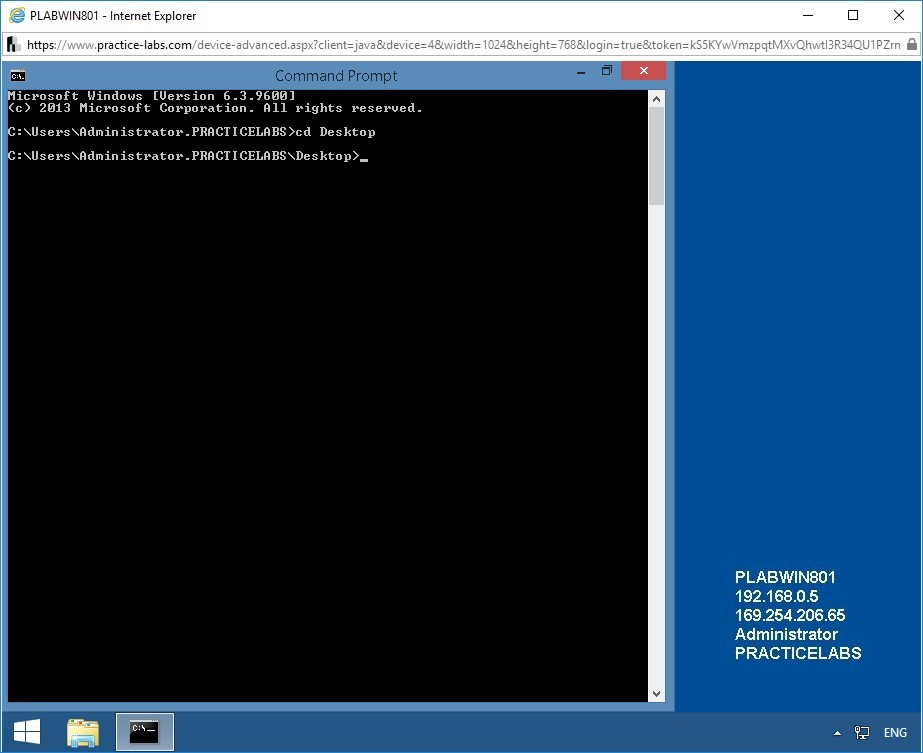Click the Windows Start button
The image size is (923, 753).
(26, 732)
